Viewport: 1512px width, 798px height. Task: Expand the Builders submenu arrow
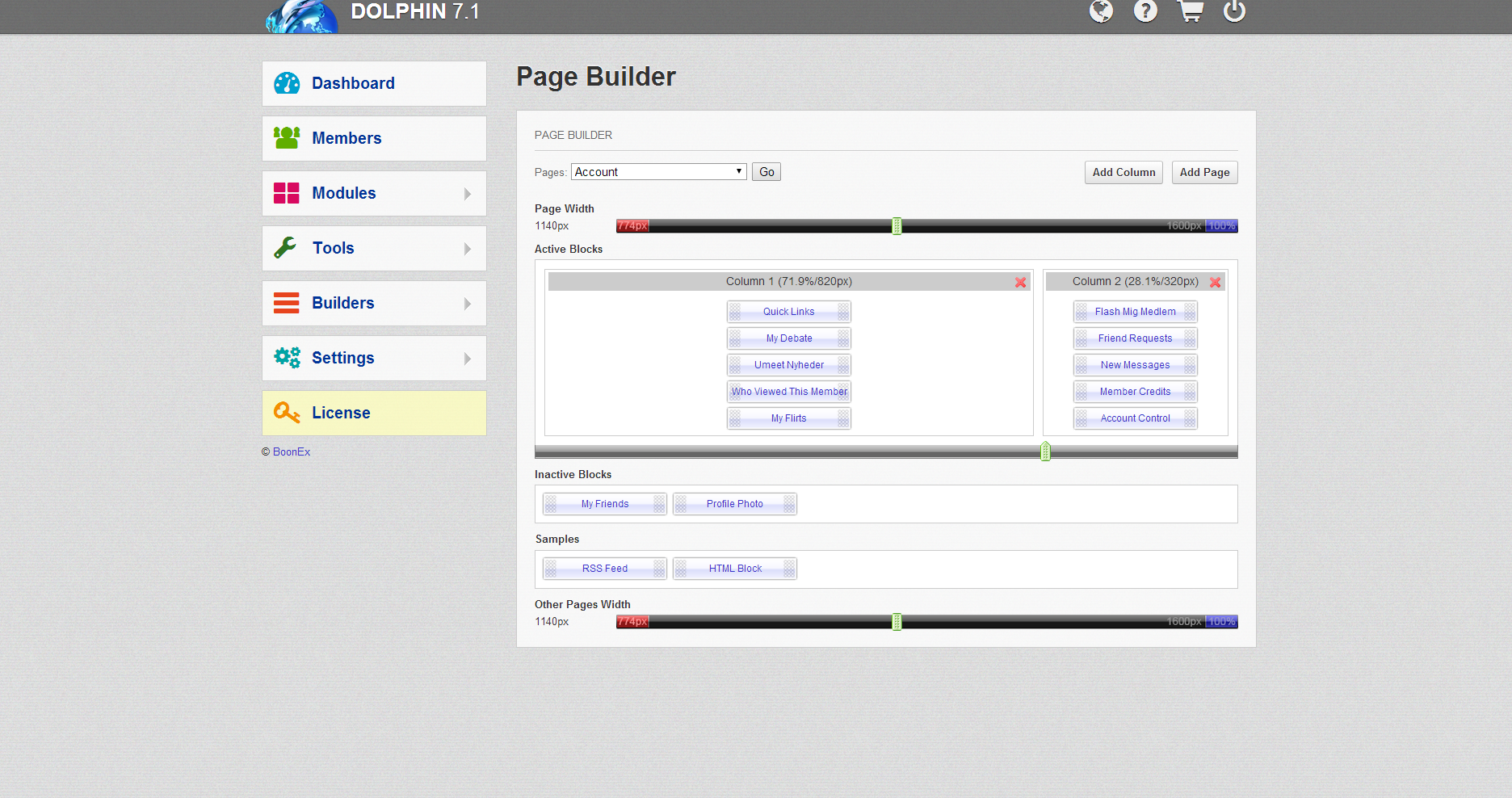[468, 304]
